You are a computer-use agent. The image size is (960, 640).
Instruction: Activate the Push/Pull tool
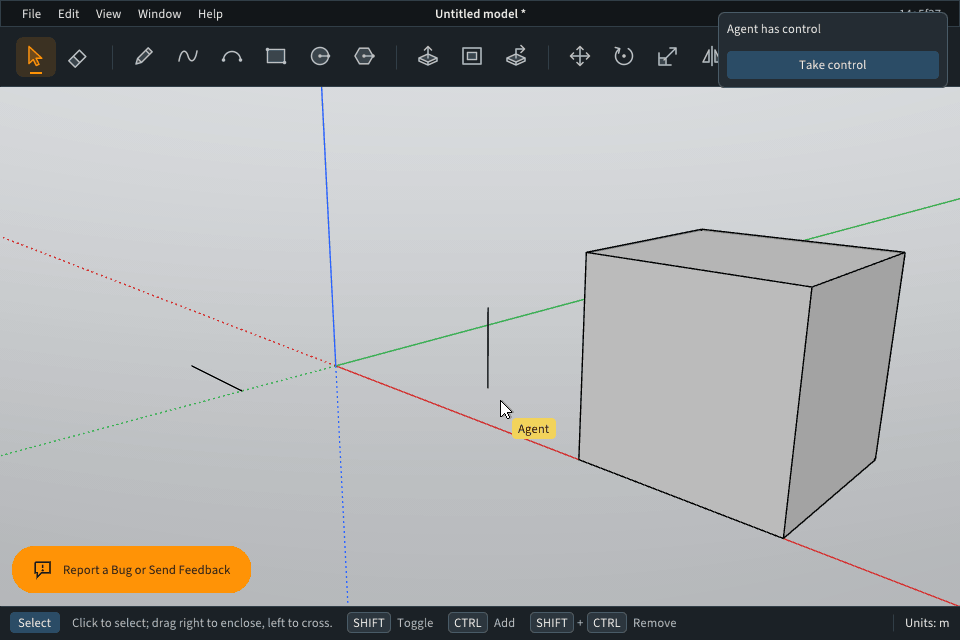pos(427,57)
